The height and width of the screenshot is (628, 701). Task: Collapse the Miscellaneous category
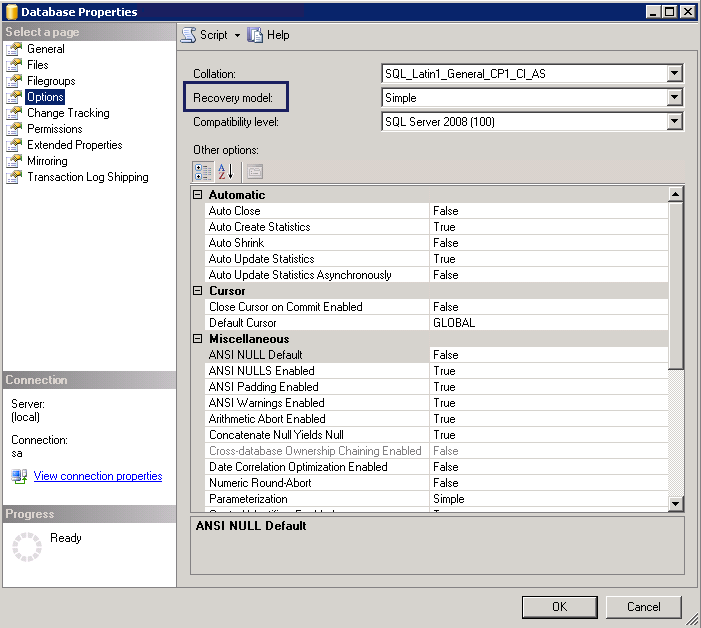tap(198, 338)
